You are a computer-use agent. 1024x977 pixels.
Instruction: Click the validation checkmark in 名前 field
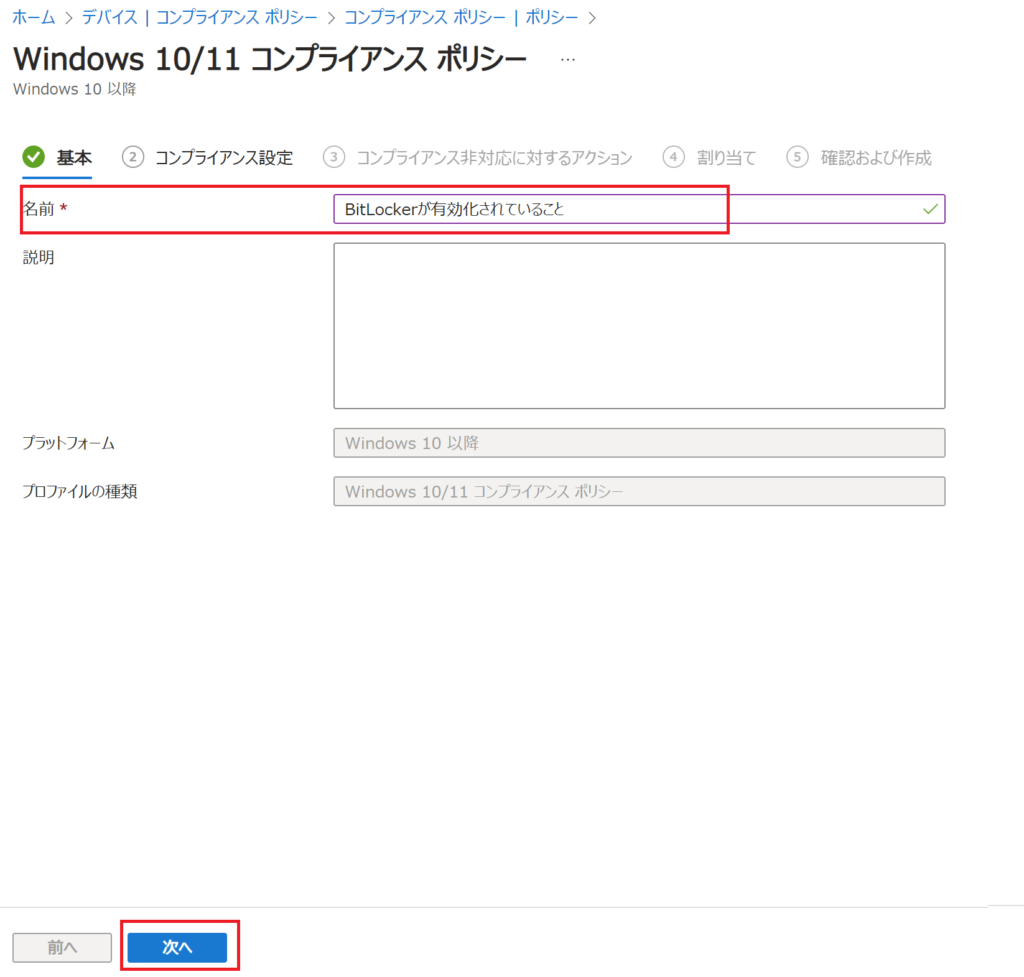pos(930,209)
